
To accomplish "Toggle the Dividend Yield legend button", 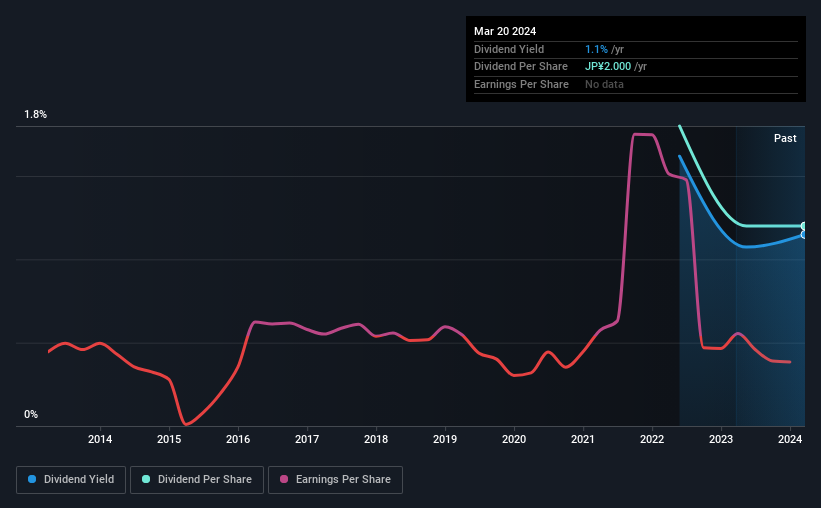I will [x=71, y=480].
